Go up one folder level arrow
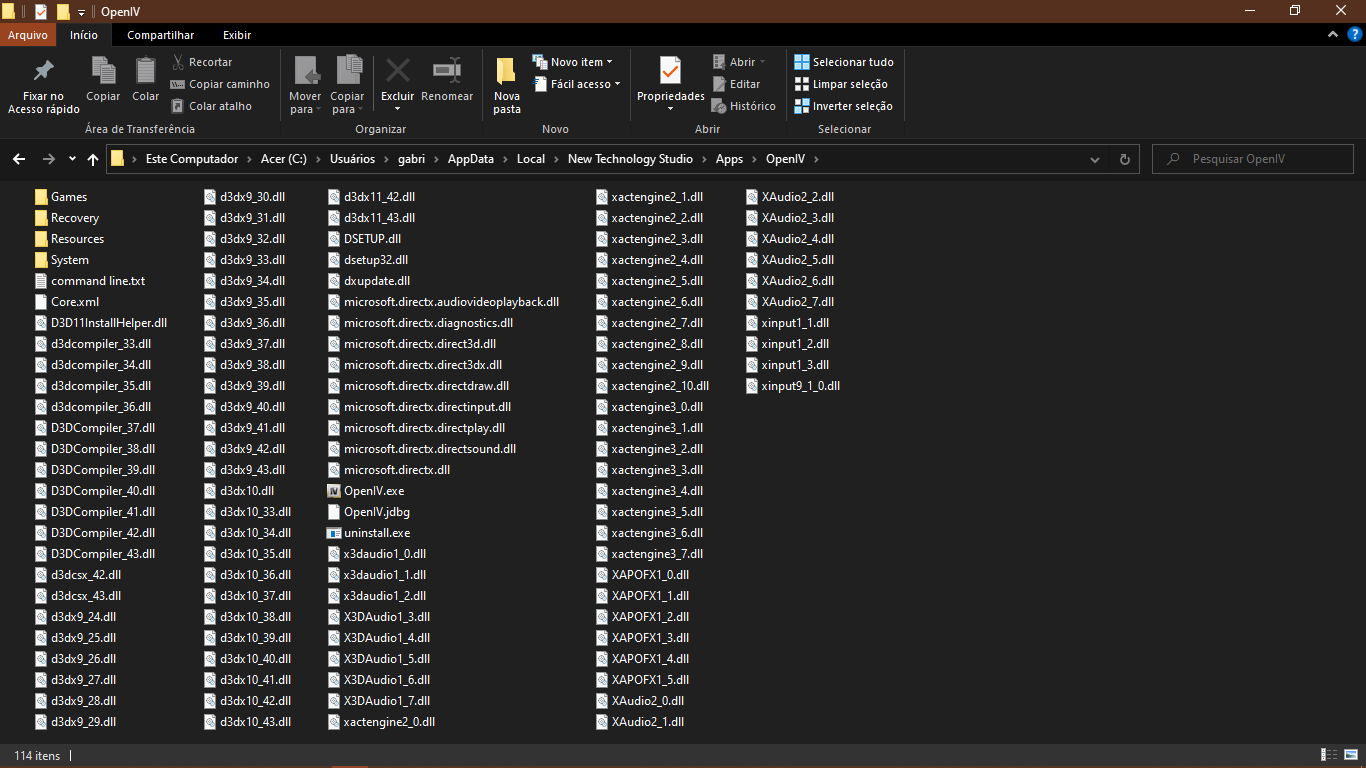1366x768 pixels. [x=93, y=159]
